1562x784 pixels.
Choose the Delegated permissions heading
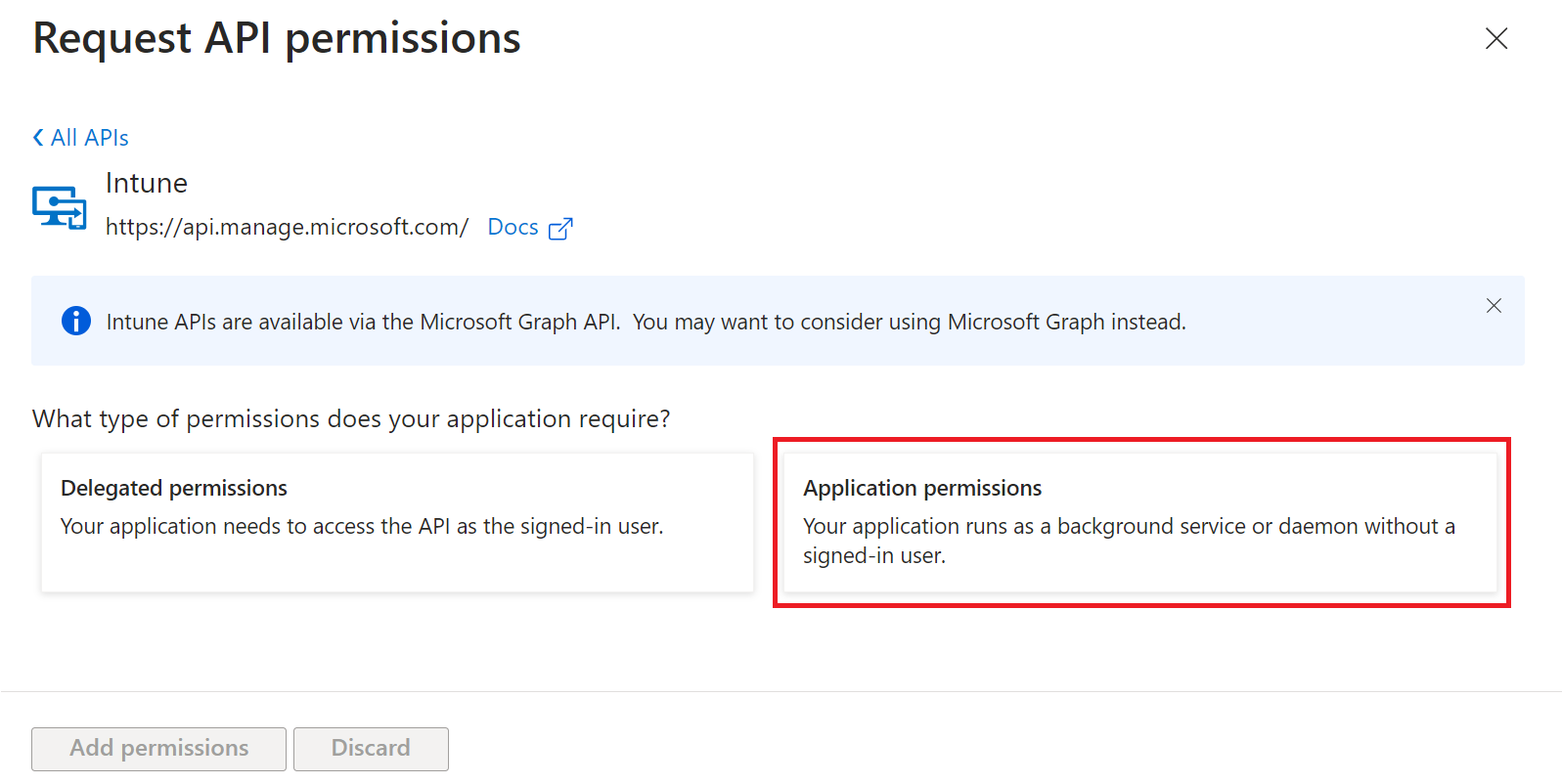tap(174, 488)
